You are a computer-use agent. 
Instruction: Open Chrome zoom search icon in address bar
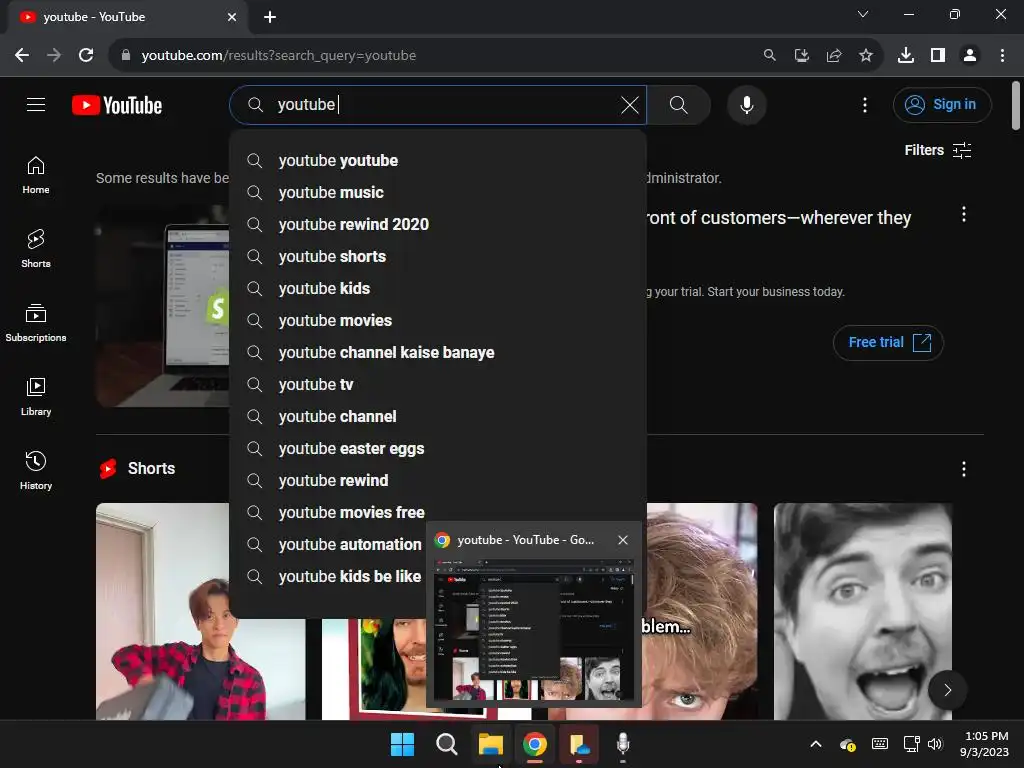[x=769, y=56]
